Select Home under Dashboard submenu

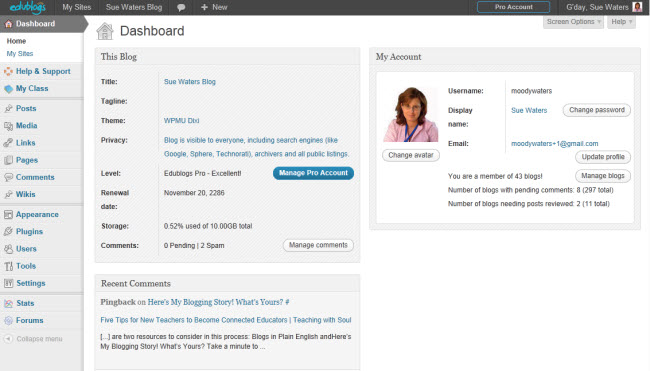(x=16, y=41)
